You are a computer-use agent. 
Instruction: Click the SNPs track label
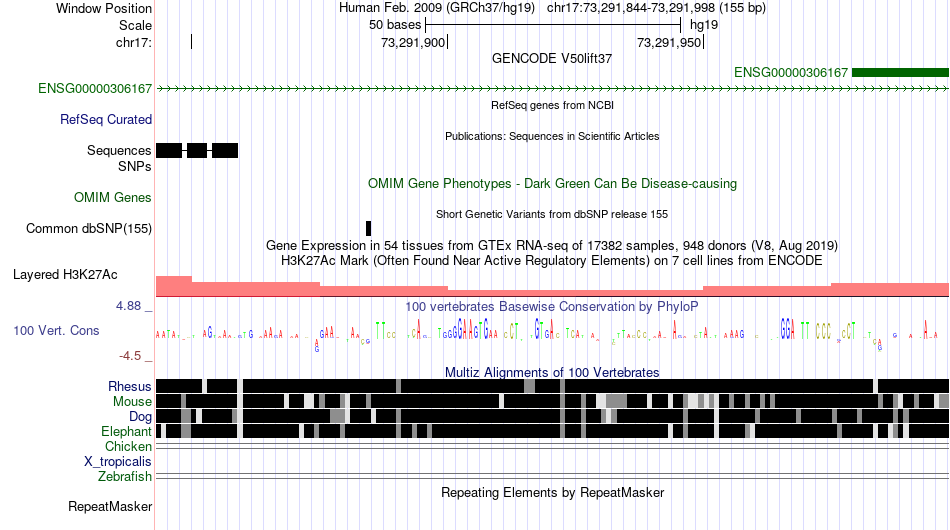coord(135,166)
